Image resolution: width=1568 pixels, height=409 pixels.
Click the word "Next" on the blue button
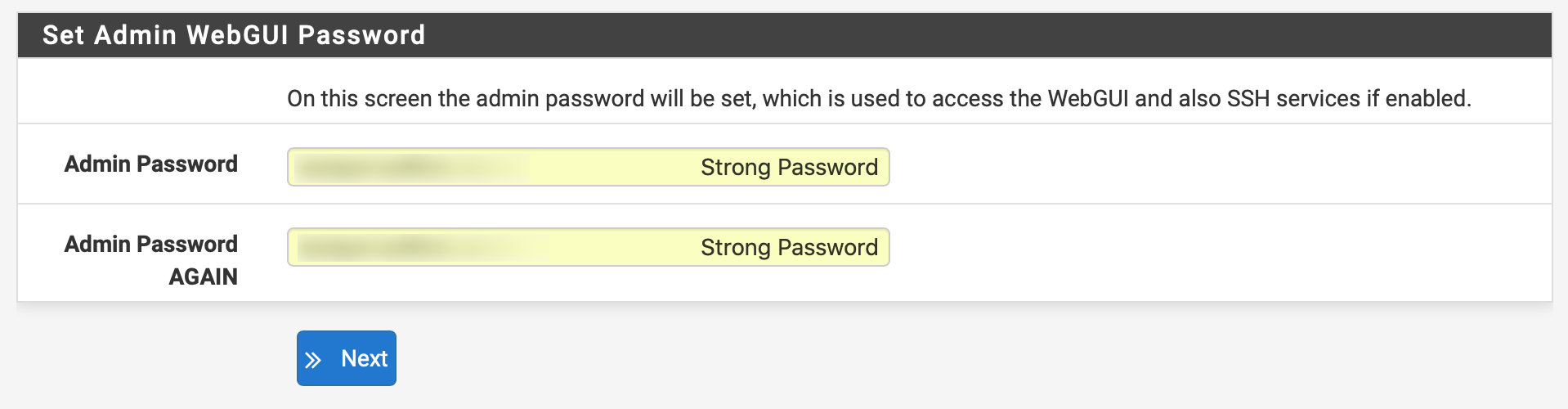pos(365,358)
